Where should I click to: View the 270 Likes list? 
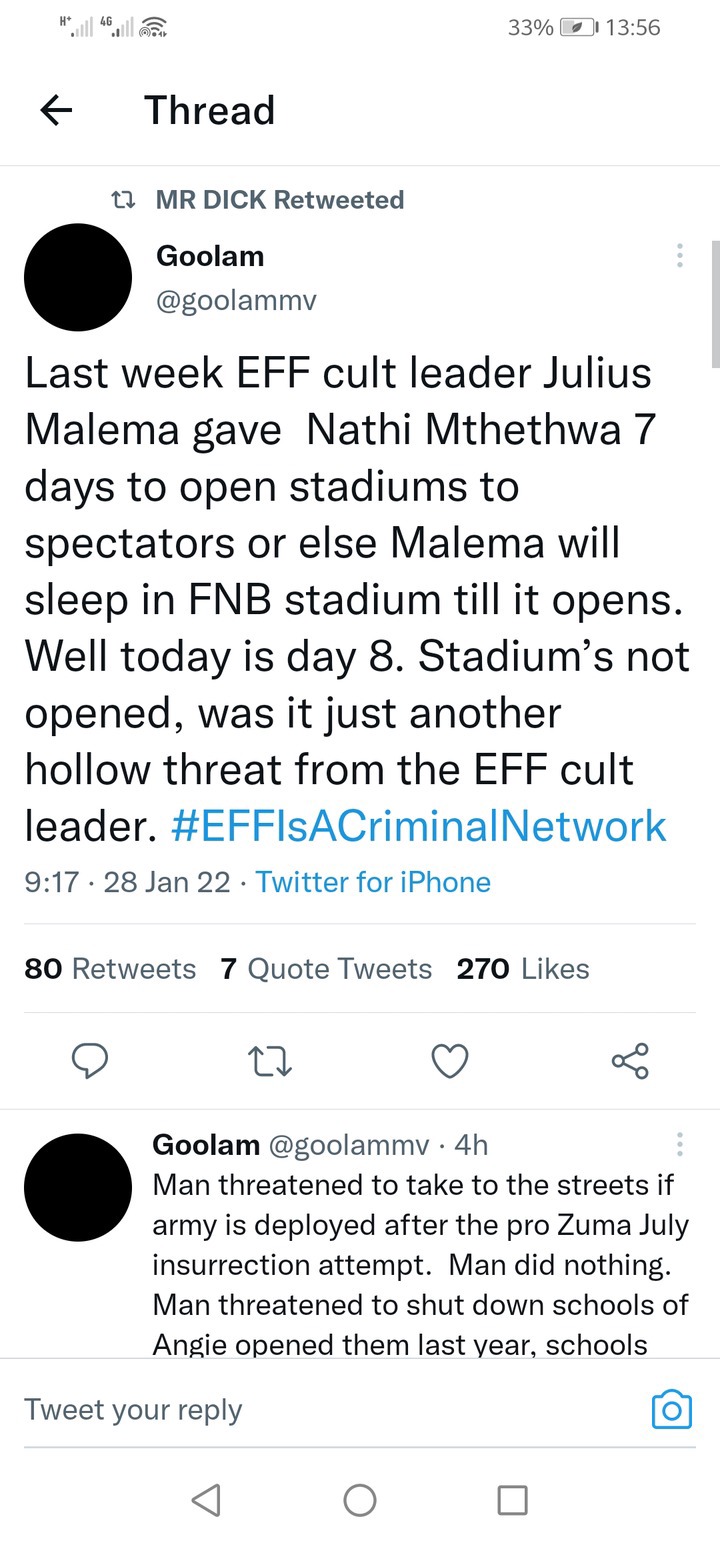pos(523,968)
